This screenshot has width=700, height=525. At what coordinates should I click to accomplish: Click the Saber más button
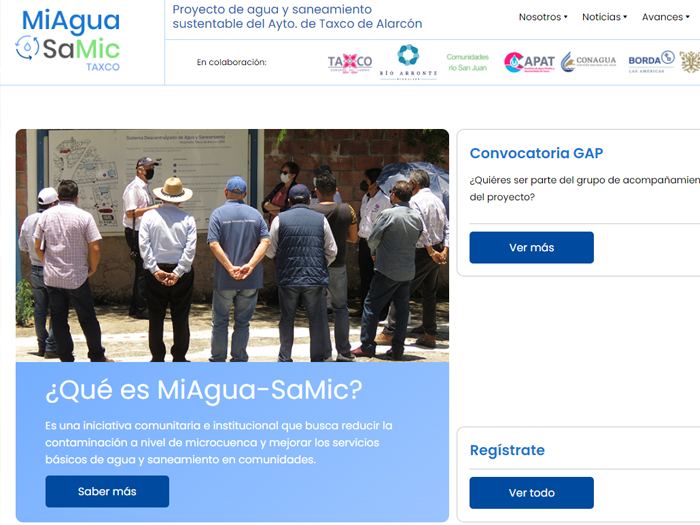tap(107, 491)
